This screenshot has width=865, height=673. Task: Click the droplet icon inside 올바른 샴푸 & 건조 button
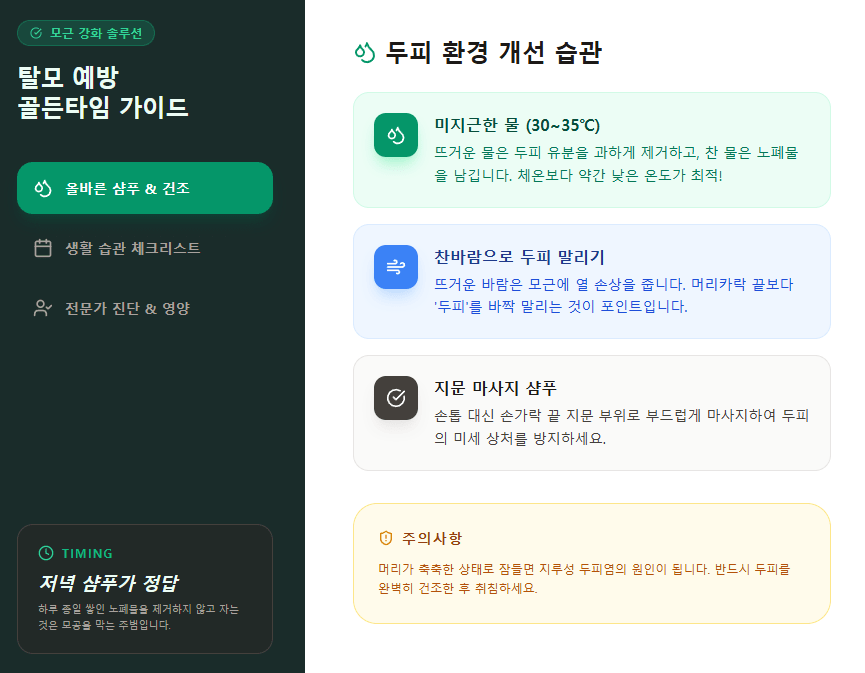click(x=42, y=188)
